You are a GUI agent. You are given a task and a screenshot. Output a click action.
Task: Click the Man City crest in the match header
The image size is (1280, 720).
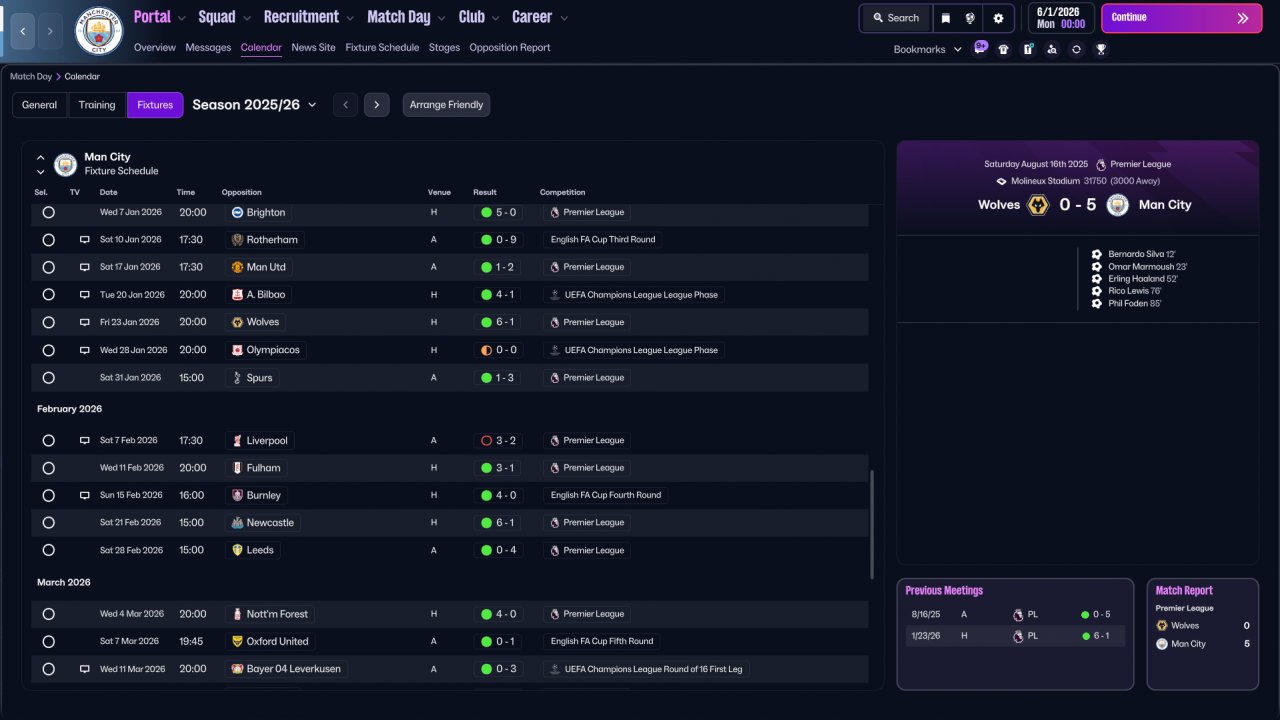(1118, 205)
